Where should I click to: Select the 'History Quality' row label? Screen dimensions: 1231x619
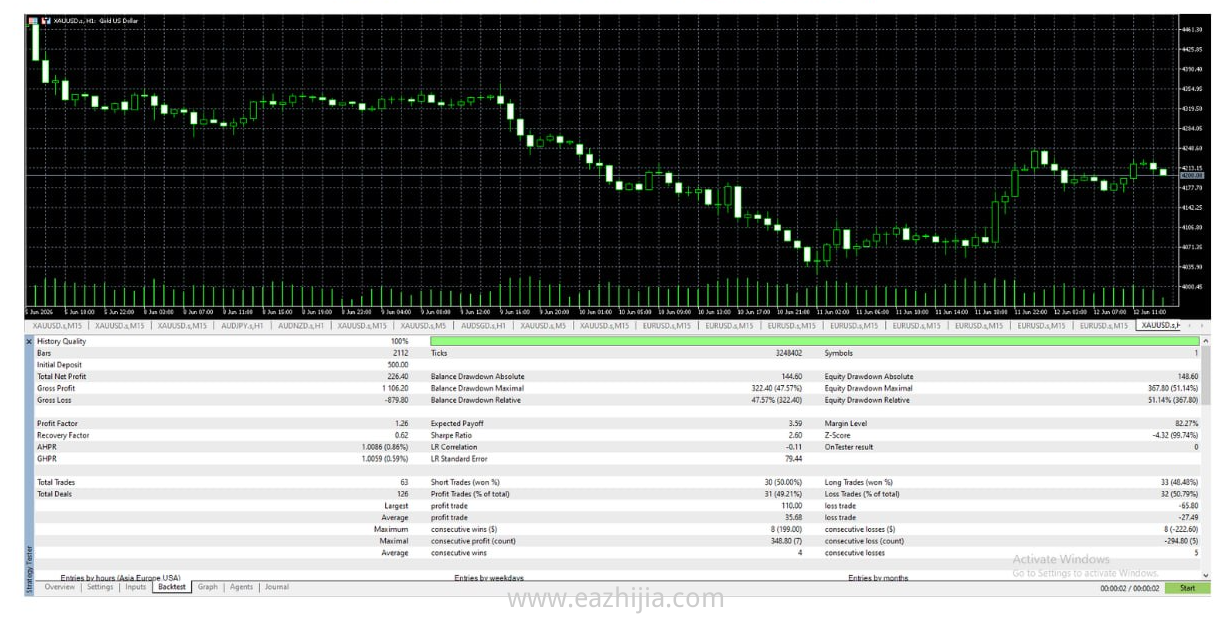click(x=61, y=342)
